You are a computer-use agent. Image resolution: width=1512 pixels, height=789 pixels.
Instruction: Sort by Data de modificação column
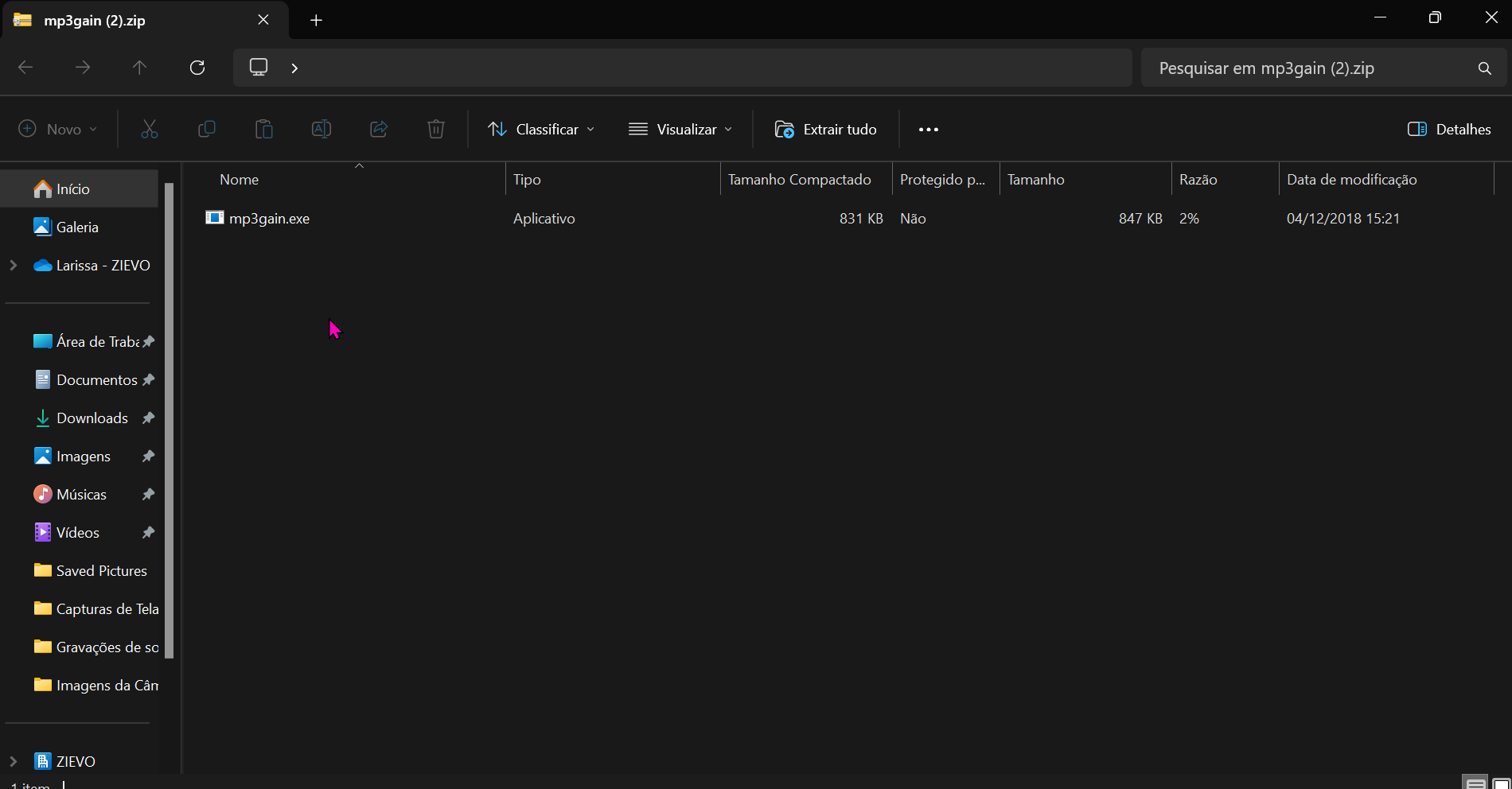click(1386, 180)
